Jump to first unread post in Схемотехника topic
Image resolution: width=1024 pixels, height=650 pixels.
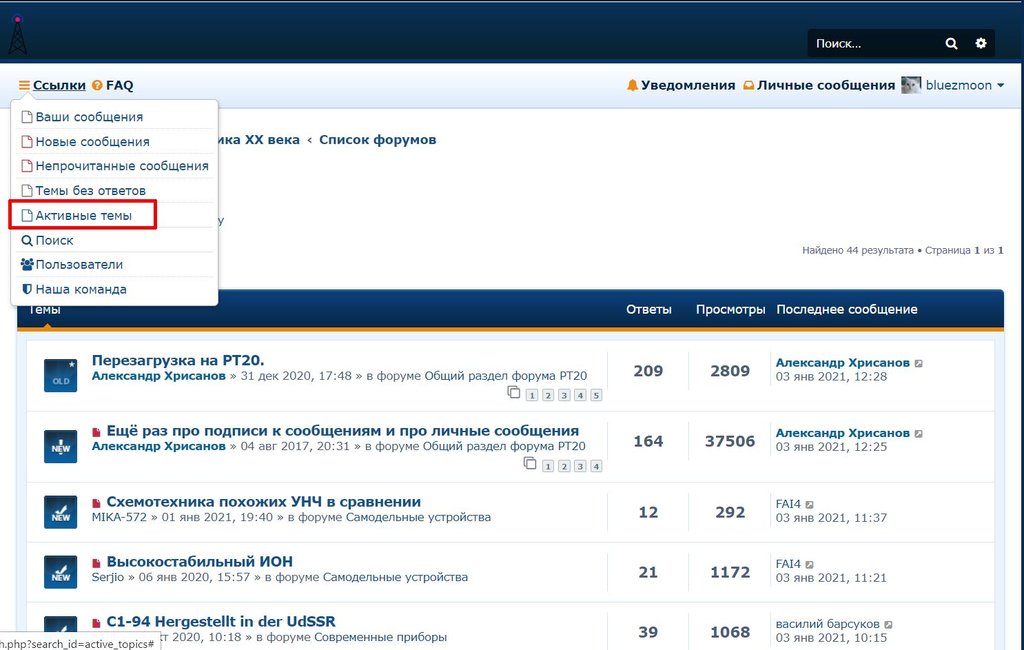pos(97,503)
